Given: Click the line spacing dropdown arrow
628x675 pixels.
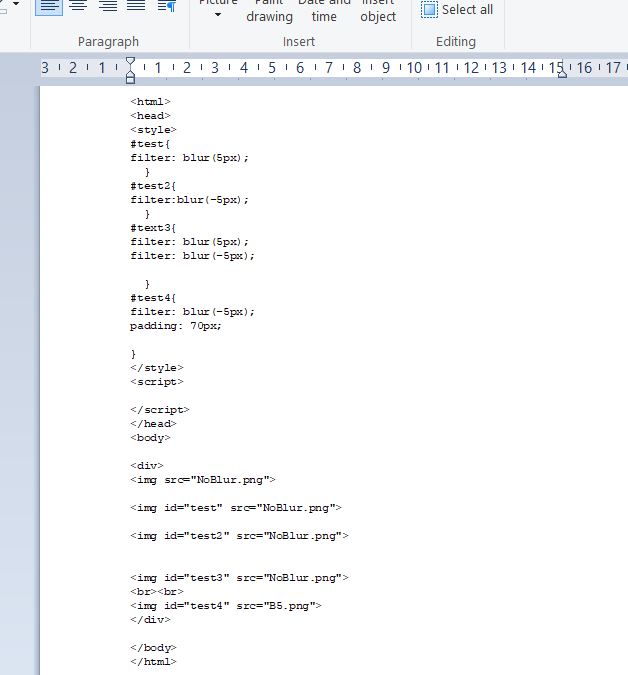Looking at the screenshot, I should (16, 3).
